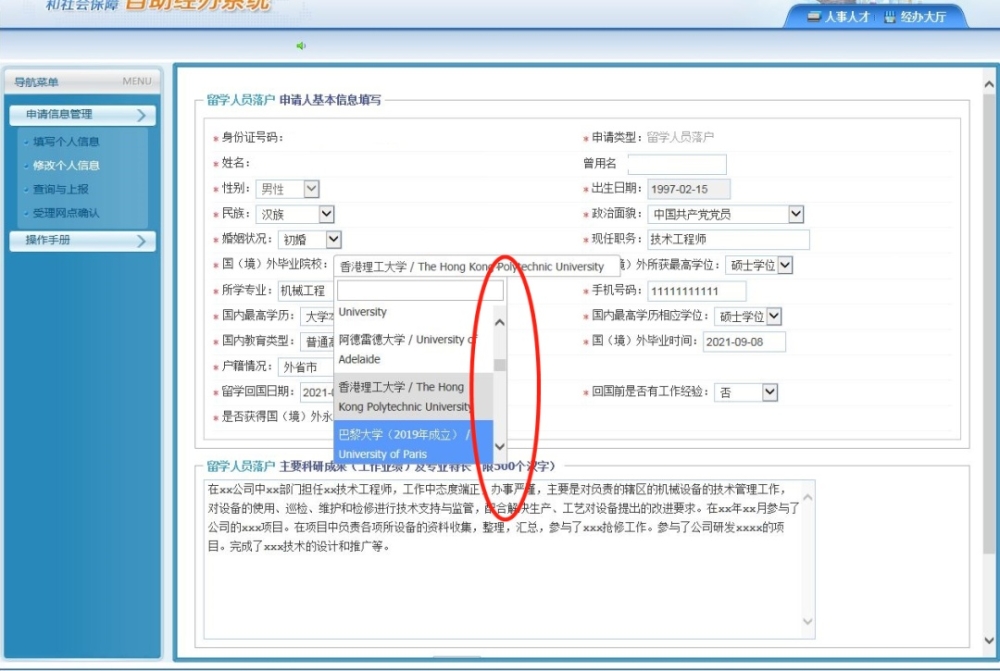
Task: Select 香港理工大学 option in list
Action: [413, 397]
